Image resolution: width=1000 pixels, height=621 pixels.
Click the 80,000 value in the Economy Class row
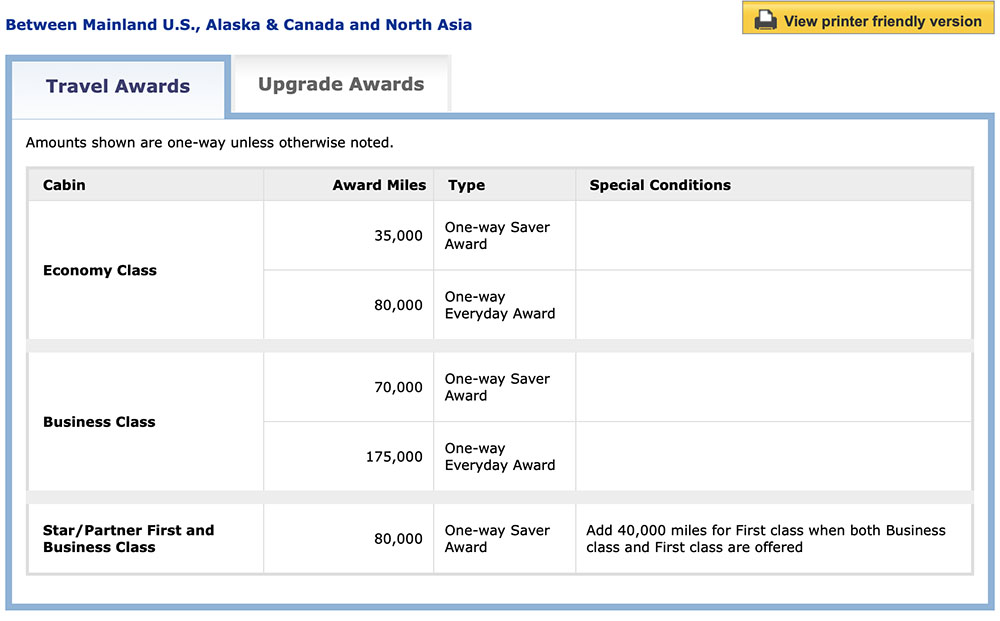pyautogui.click(x=398, y=305)
